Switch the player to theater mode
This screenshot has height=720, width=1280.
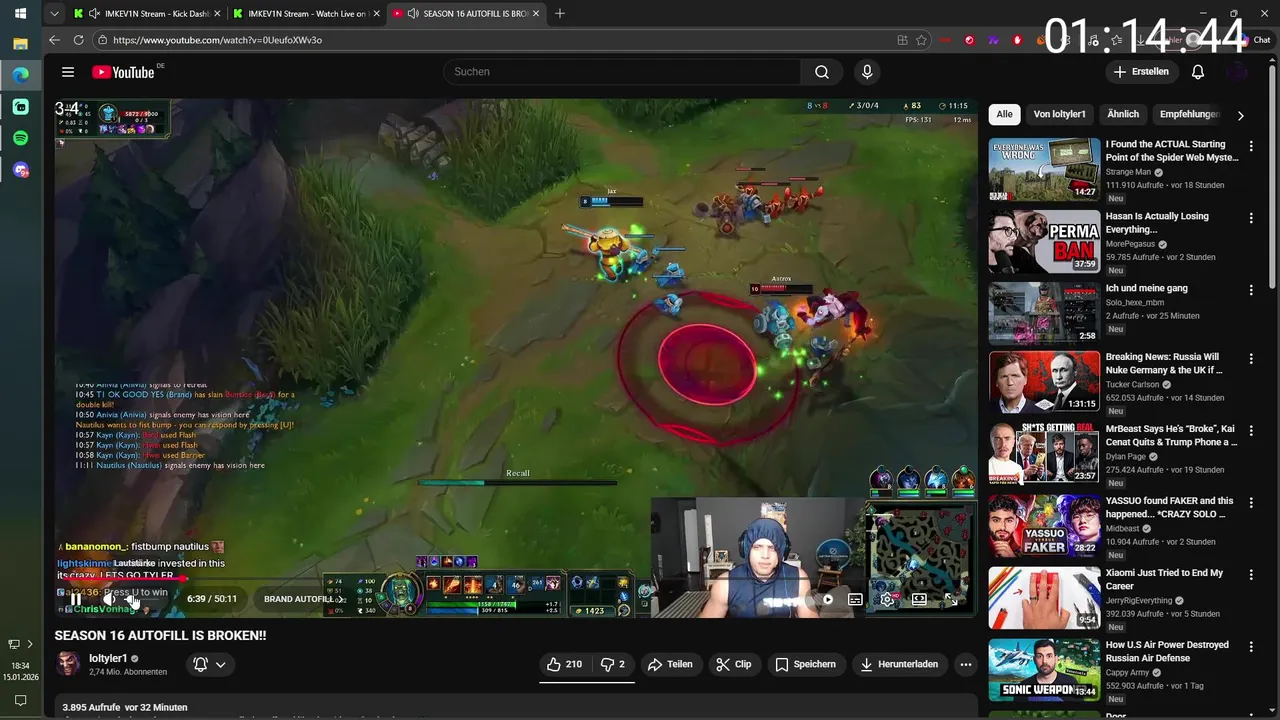point(919,600)
